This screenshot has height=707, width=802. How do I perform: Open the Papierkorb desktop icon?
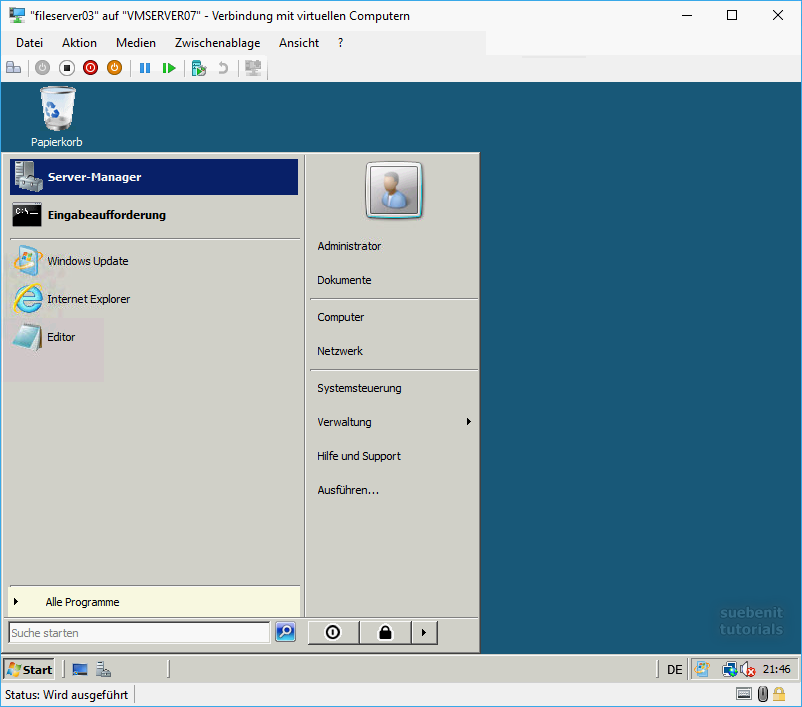(57, 117)
